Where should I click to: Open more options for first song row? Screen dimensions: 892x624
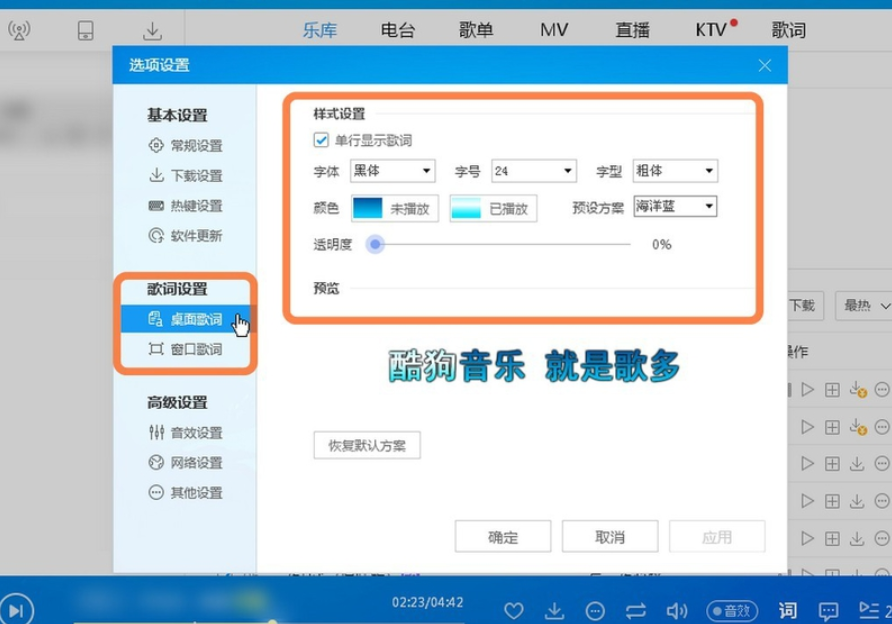pos(882,390)
